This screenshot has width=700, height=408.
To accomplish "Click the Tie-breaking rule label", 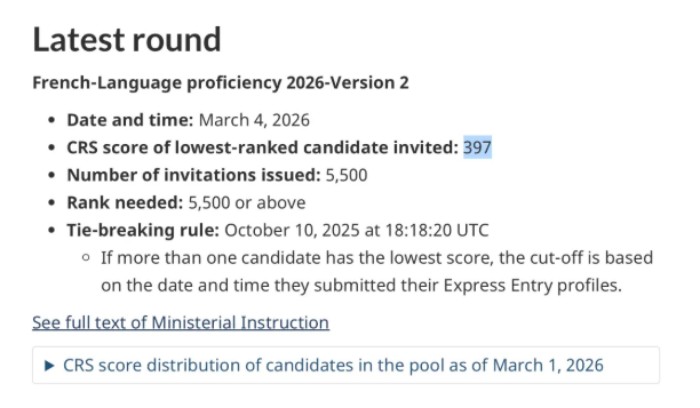I will point(143,230).
